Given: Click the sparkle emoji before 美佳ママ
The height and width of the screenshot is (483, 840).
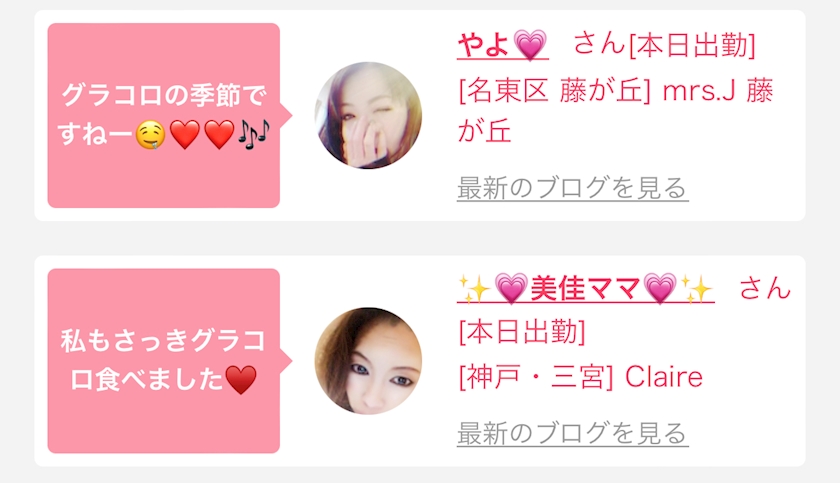Looking at the screenshot, I should tap(475, 289).
